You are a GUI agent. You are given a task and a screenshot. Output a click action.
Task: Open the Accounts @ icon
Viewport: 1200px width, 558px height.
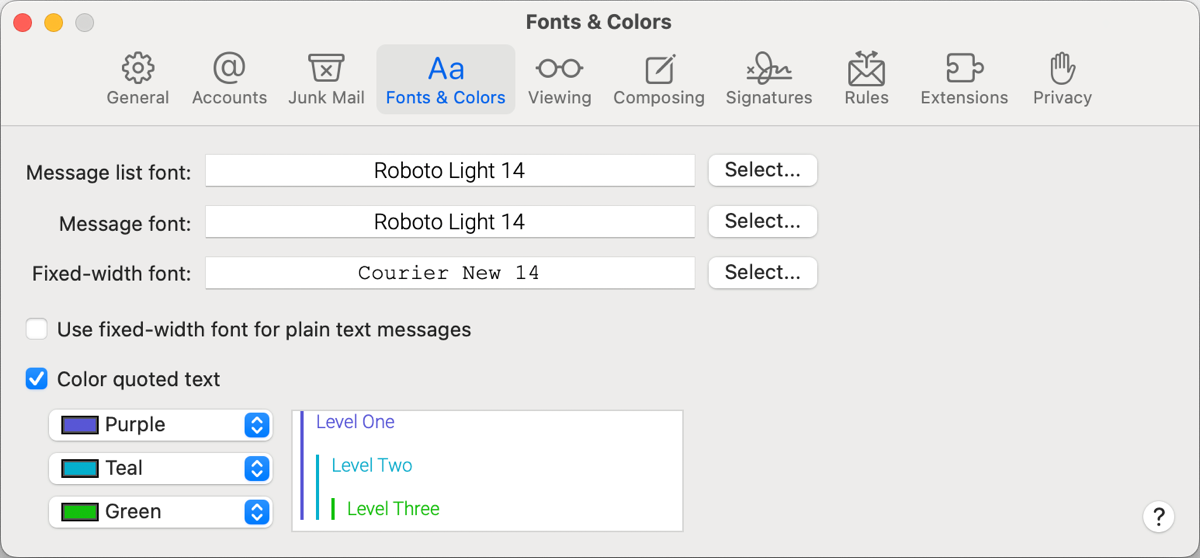click(229, 69)
